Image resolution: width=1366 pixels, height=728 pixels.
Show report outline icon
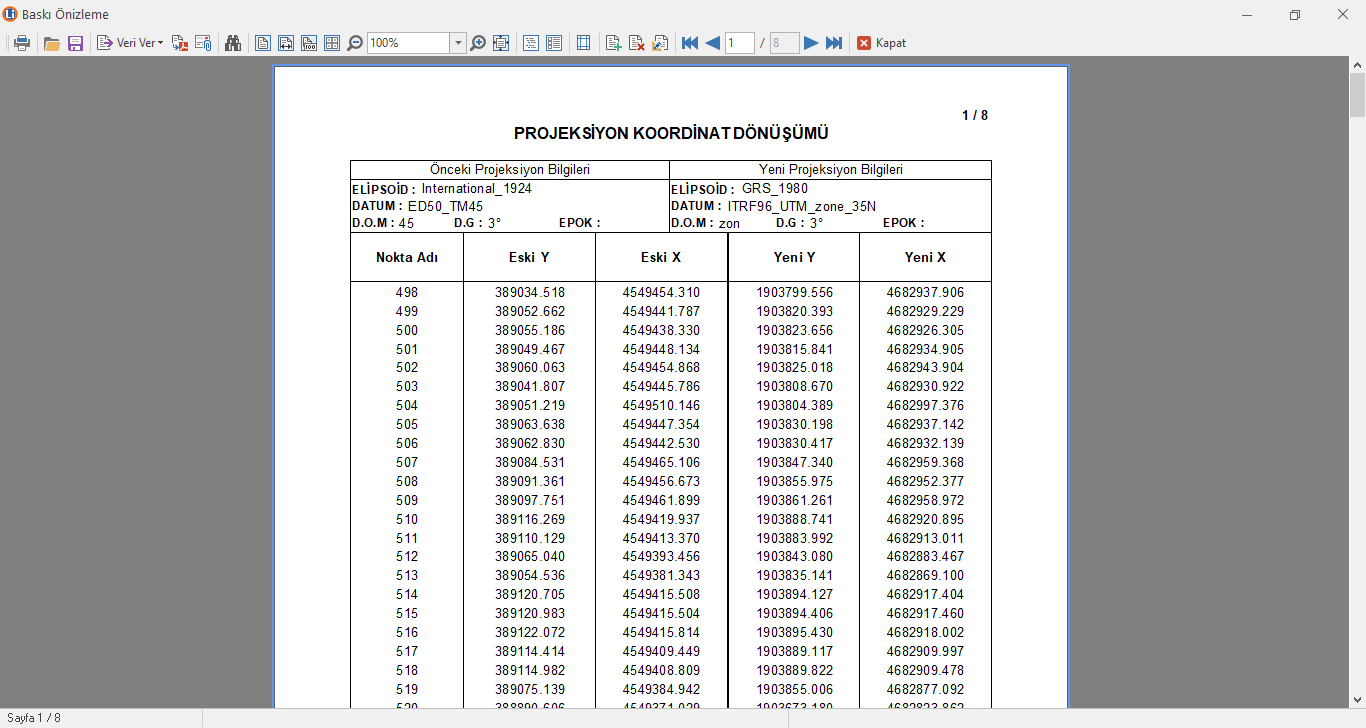tap(531, 43)
